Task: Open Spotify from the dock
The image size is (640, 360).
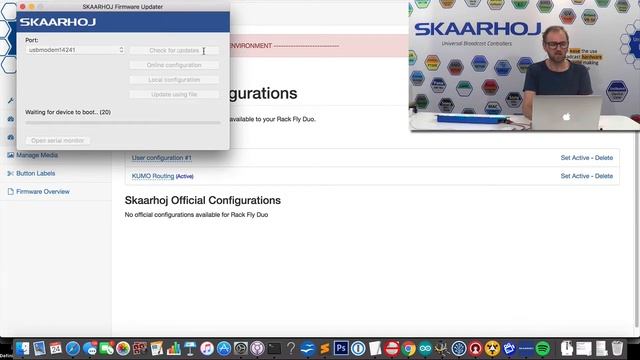Action: point(542,349)
